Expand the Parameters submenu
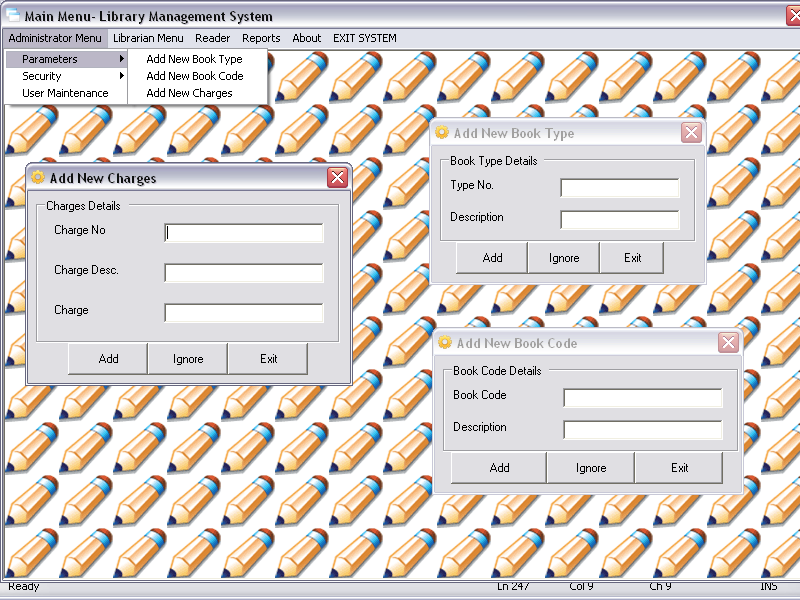The width and height of the screenshot is (800, 600). (x=66, y=59)
